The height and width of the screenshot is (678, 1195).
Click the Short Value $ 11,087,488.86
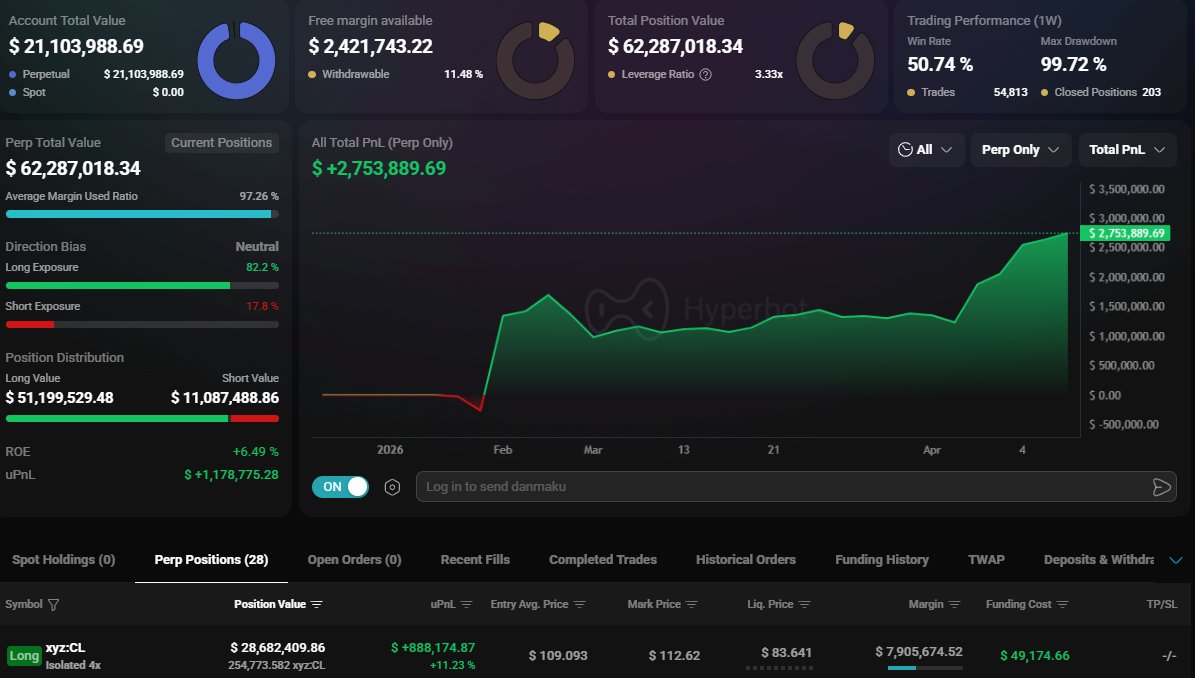(x=225, y=398)
